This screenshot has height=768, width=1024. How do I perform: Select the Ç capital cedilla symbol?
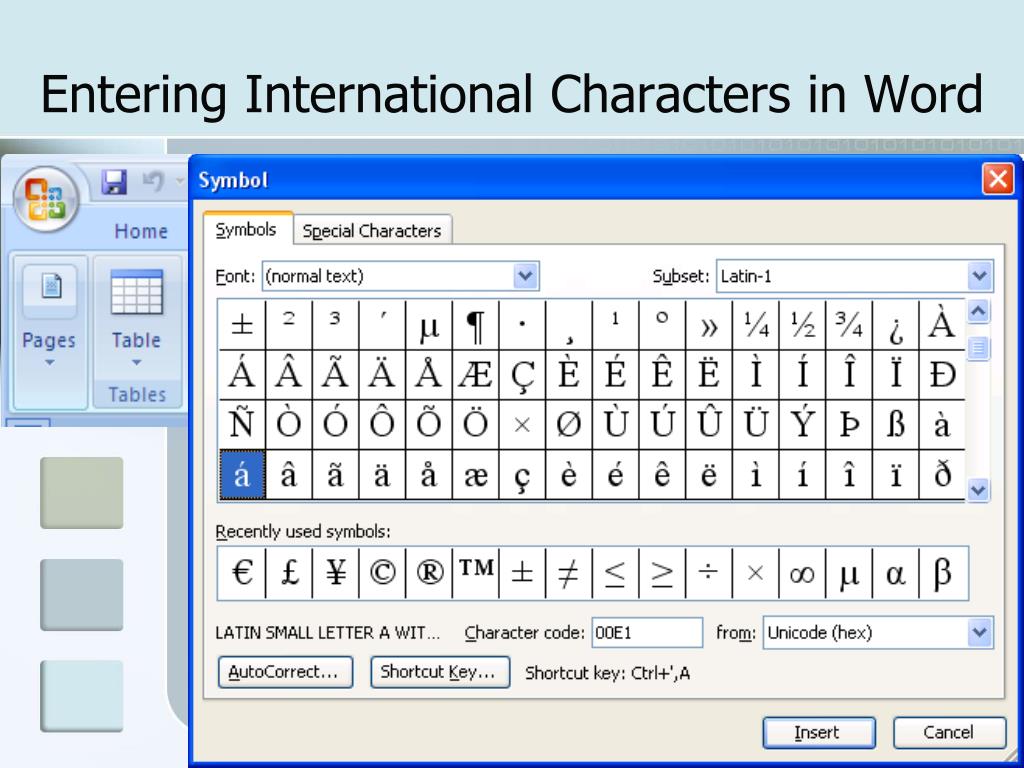pyautogui.click(x=522, y=375)
